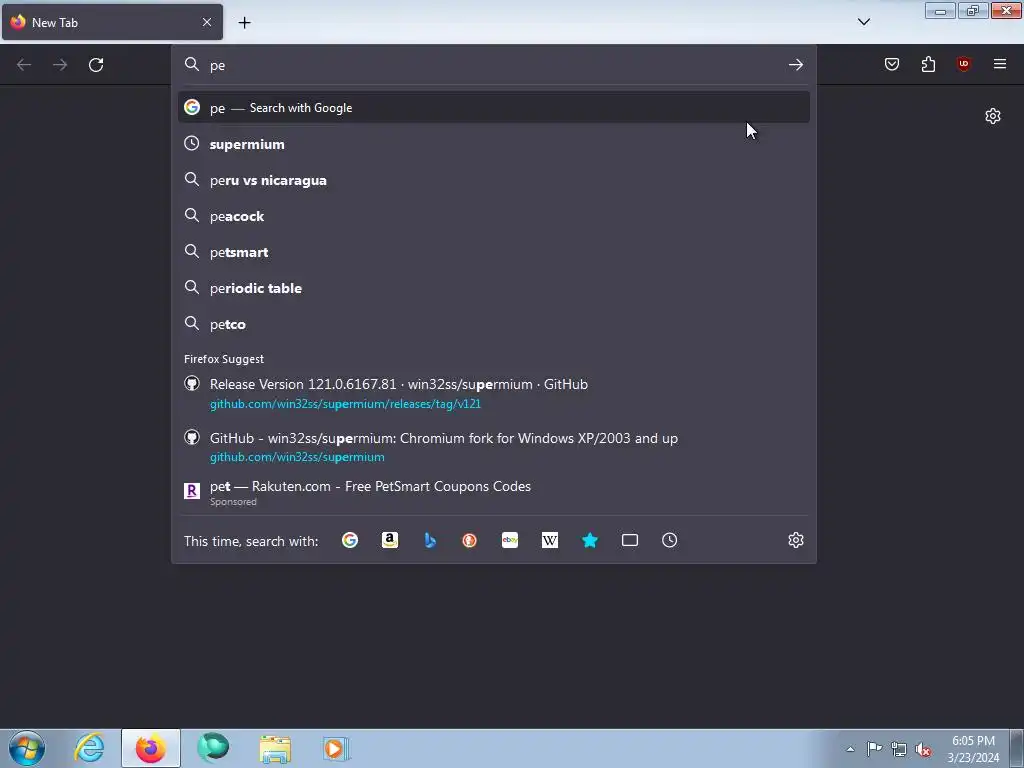
Task: Search this time with eBay icon
Action: pos(510,540)
